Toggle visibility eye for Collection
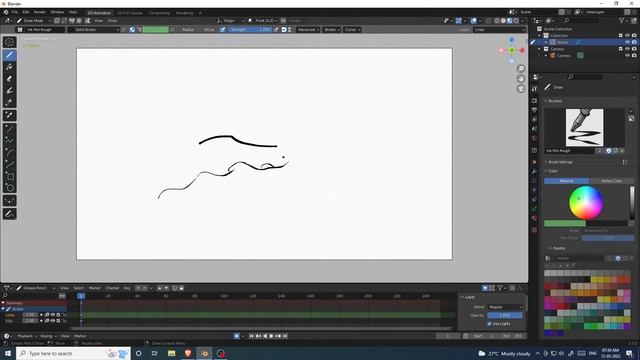The width and height of the screenshot is (640, 360). (x=627, y=36)
